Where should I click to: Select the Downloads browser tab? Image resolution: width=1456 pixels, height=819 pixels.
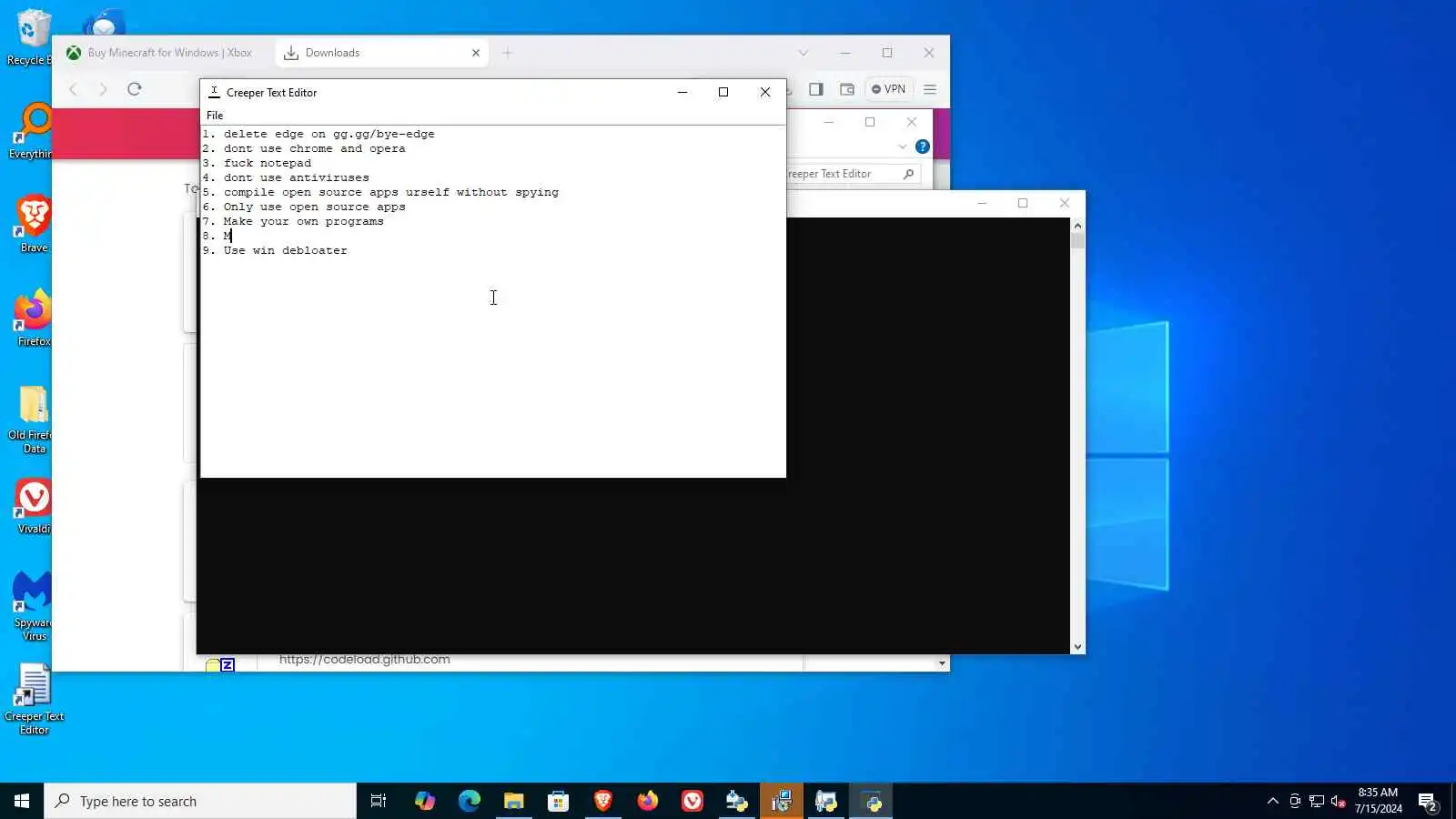(381, 53)
